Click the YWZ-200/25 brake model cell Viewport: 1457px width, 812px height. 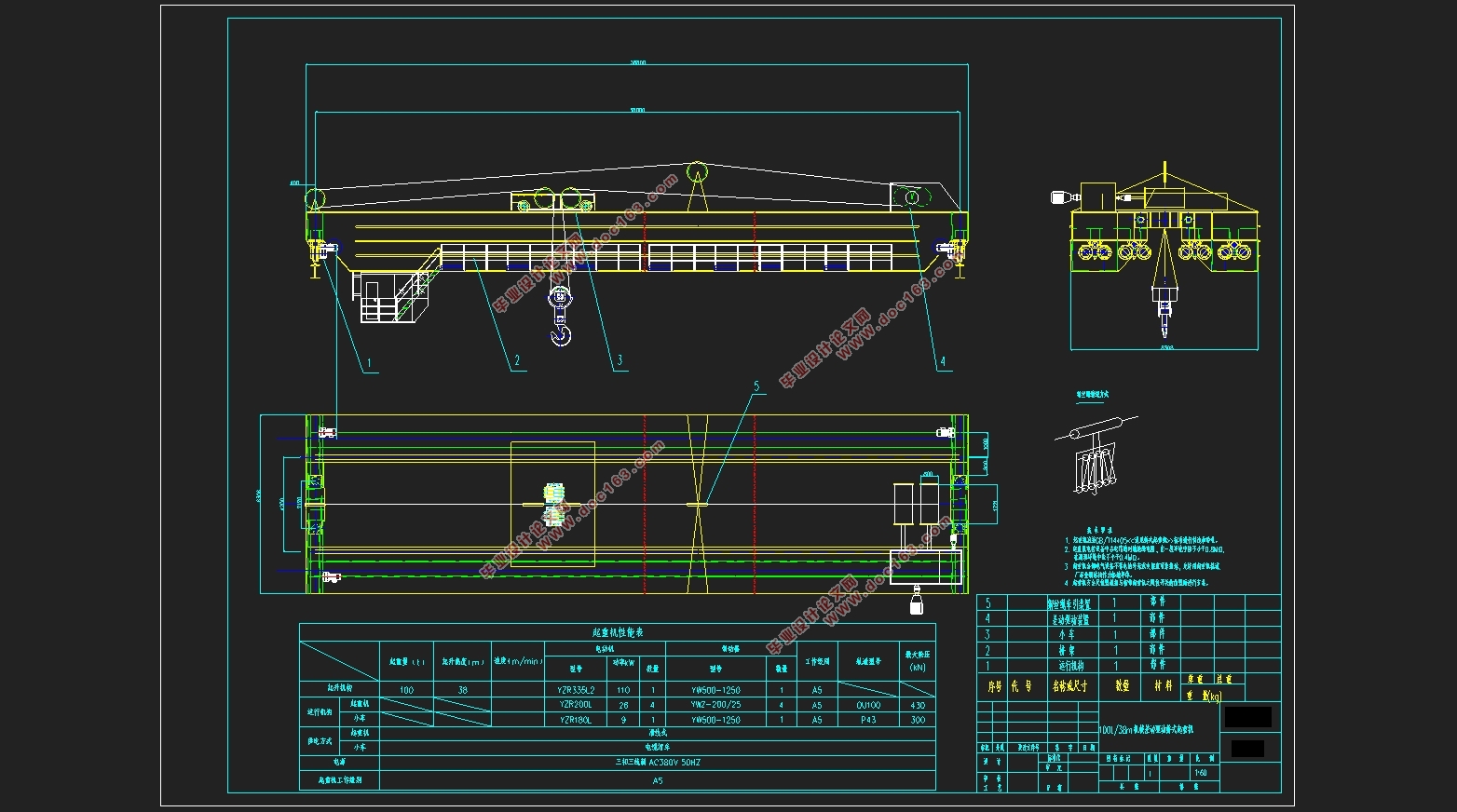[716, 705]
